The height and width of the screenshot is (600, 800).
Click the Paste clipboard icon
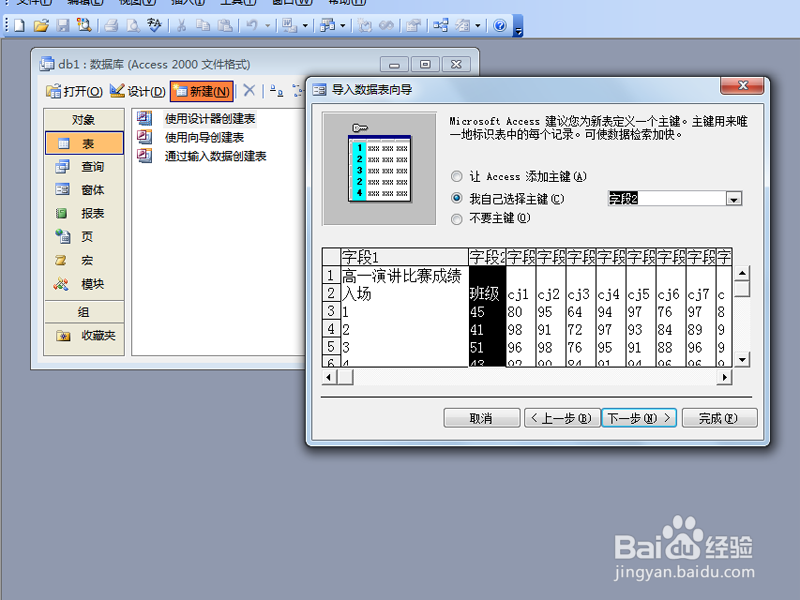click(x=224, y=25)
